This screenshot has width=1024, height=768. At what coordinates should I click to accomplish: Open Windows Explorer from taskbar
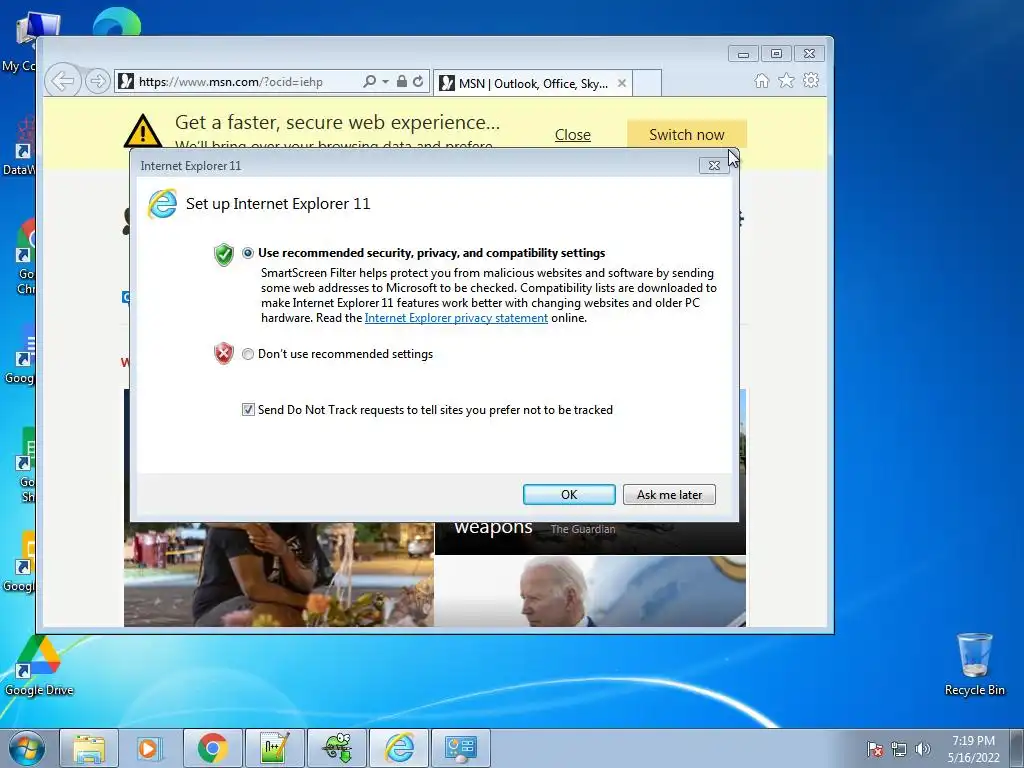(x=89, y=748)
